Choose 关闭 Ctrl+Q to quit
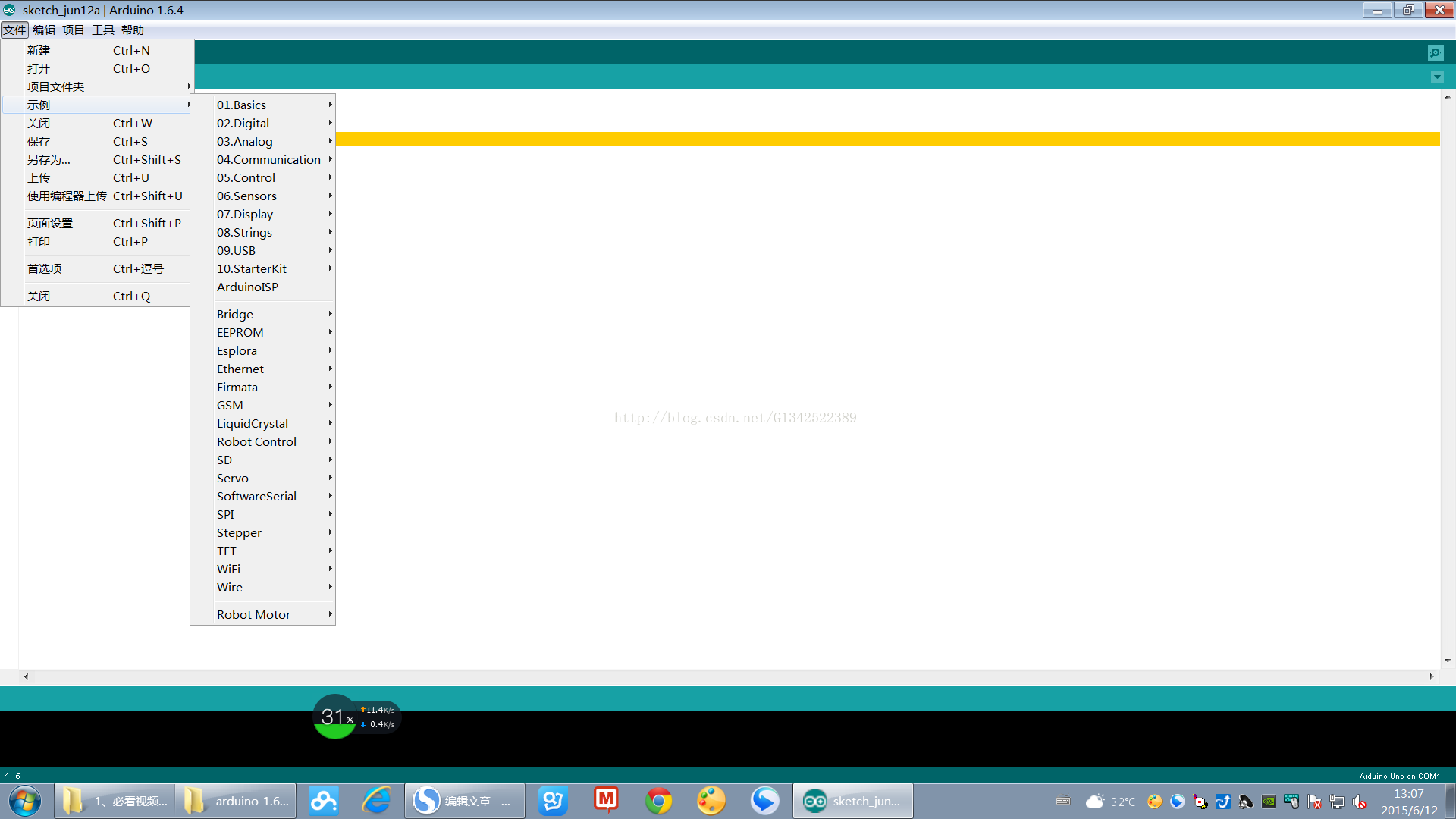1456x819 pixels. [x=96, y=296]
